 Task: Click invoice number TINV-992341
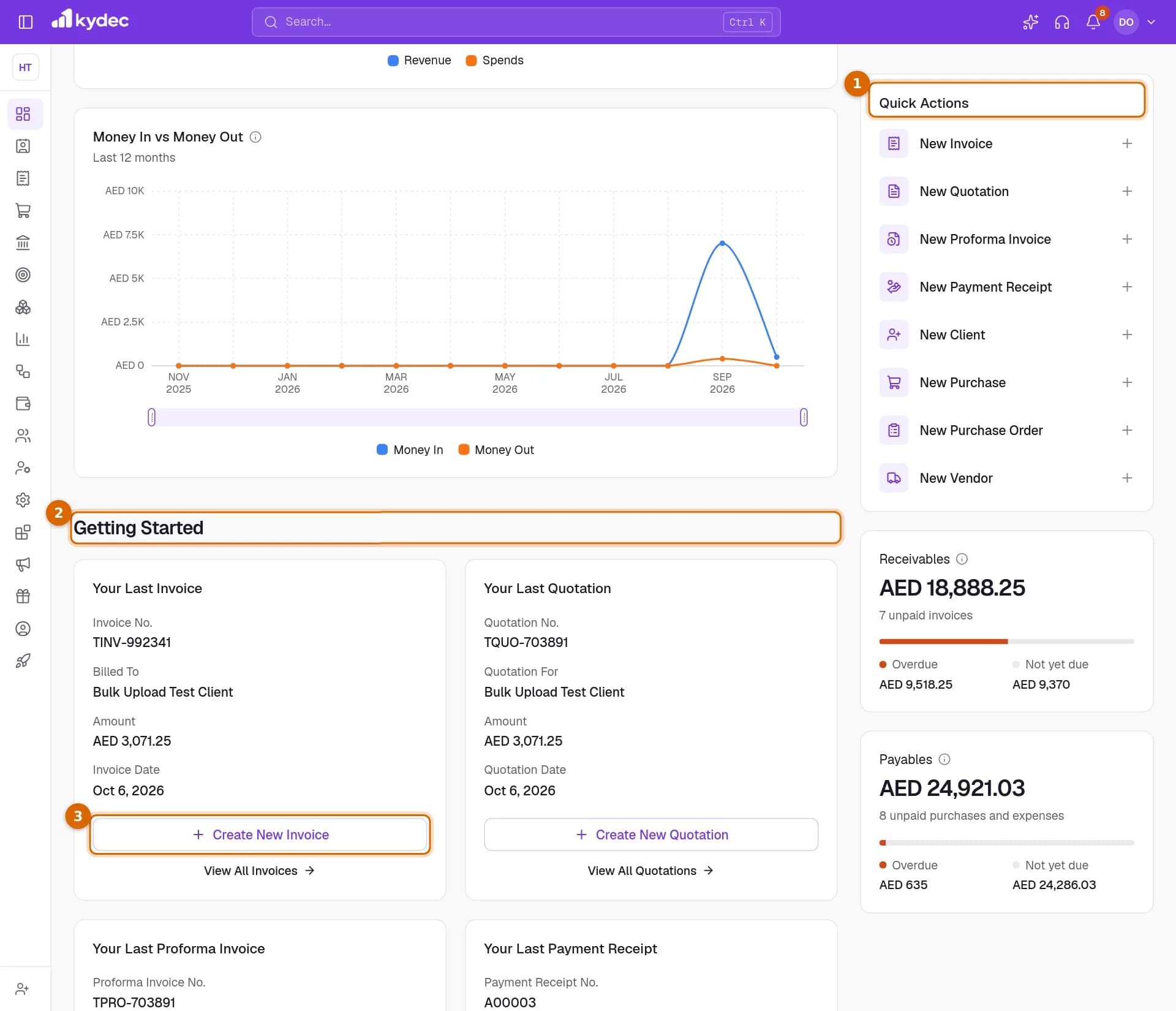(x=132, y=642)
